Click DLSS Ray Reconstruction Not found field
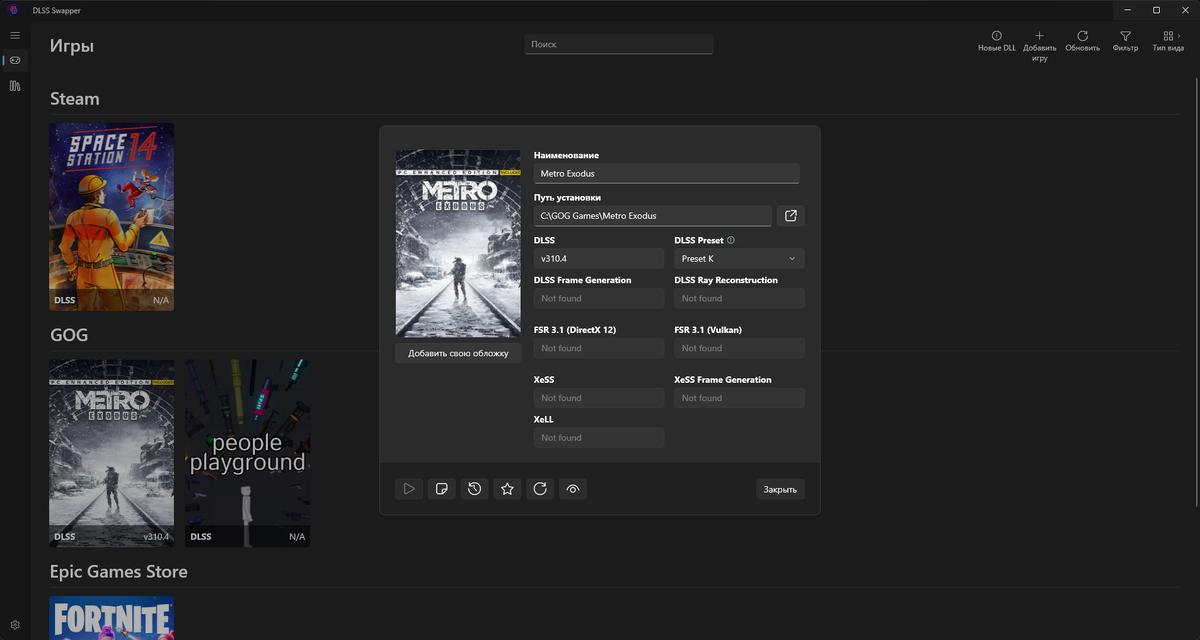 pyautogui.click(x=739, y=298)
